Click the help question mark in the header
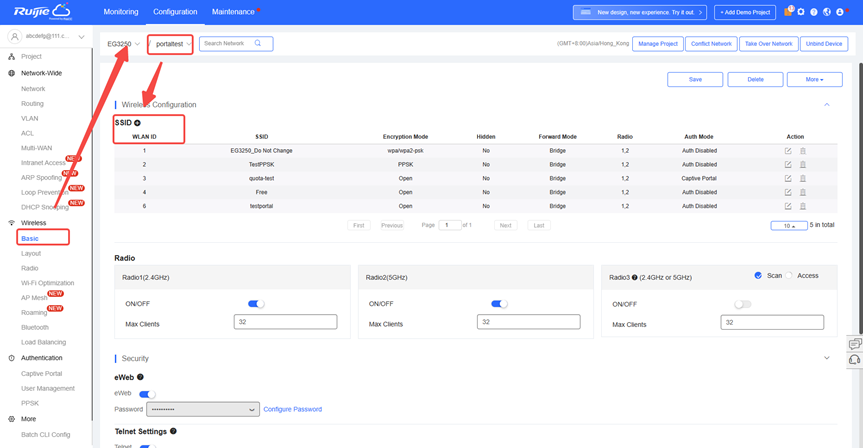 coord(813,13)
